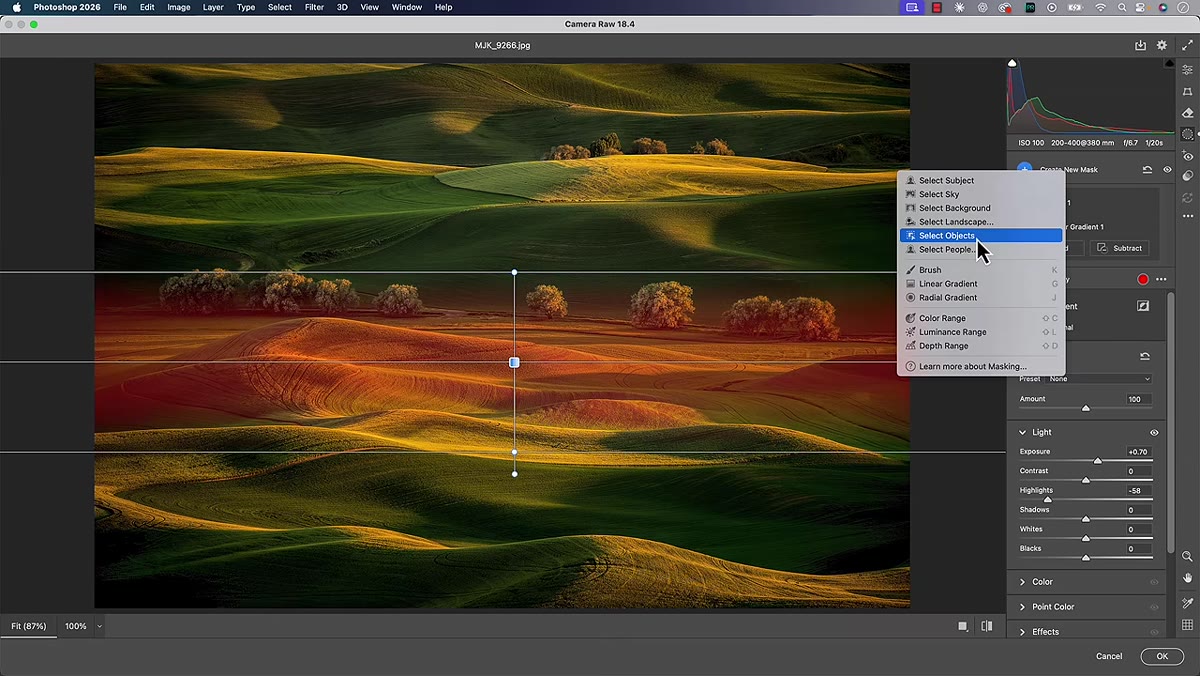Image resolution: width=1200 pixels, height=676 pixels.
Task: Click the Highlights slider handle
Action: coord(1048,499)
